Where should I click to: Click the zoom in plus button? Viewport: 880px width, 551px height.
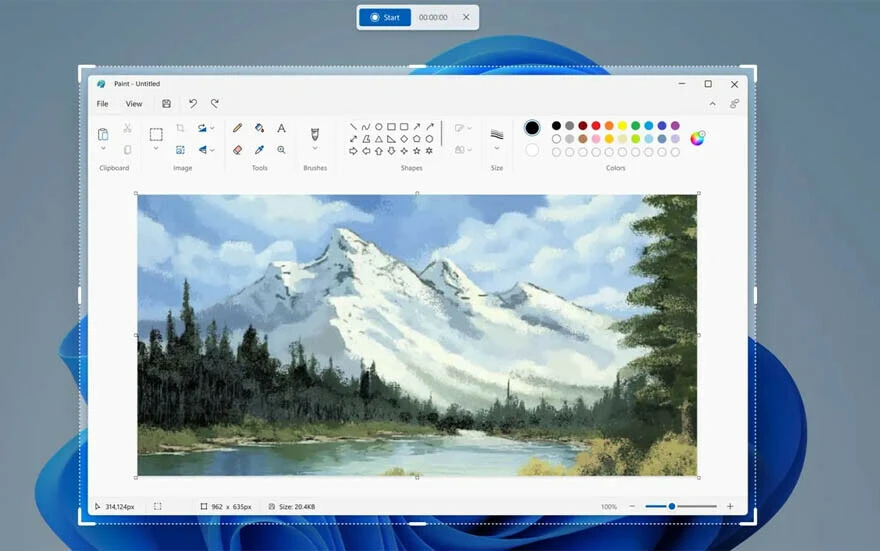[730, 507]
